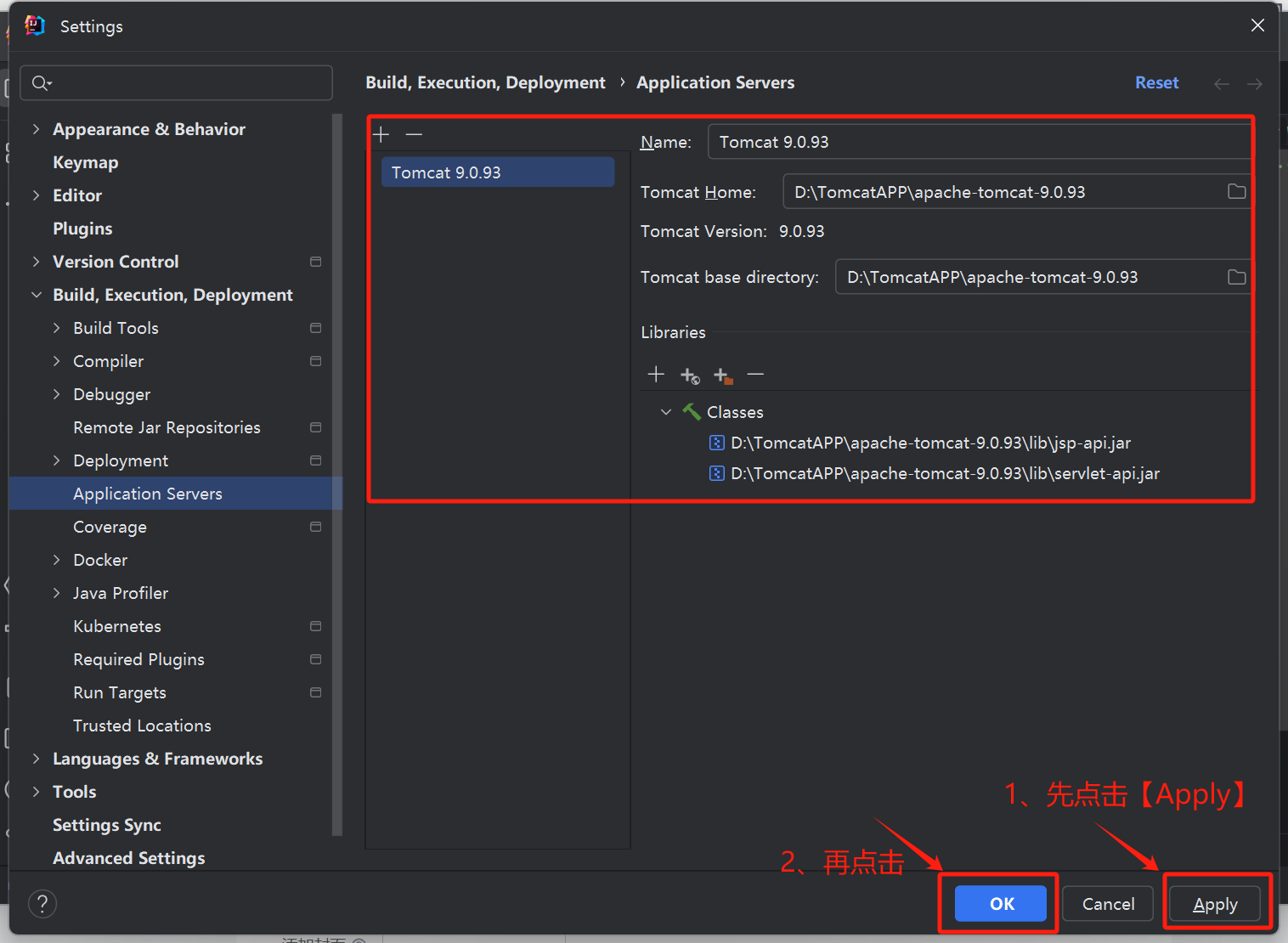Click the settings tree scrollbar
Screen dimensions: 1288x943
337,474
